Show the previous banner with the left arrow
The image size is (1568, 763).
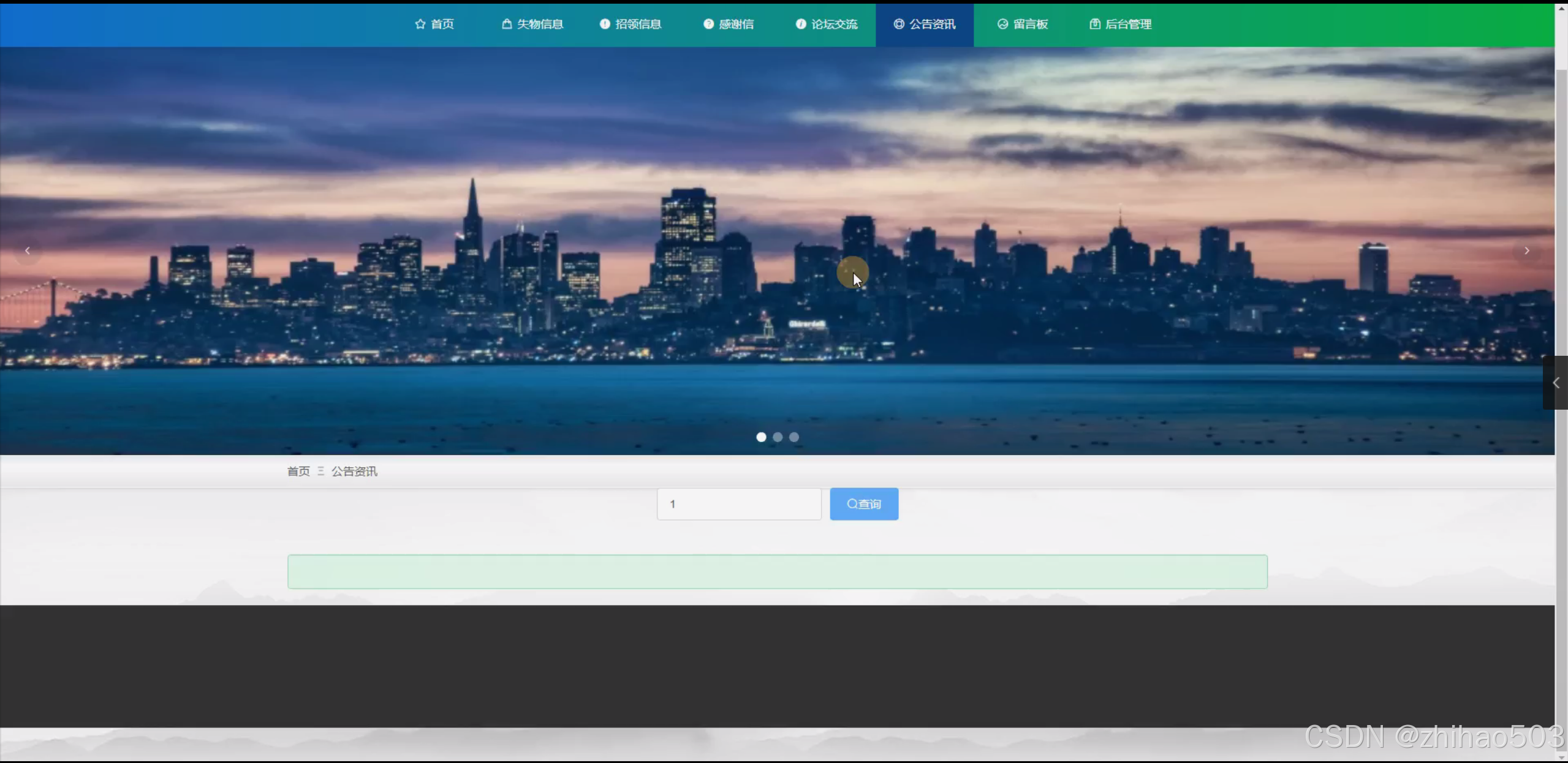click(x=28, y=251)
